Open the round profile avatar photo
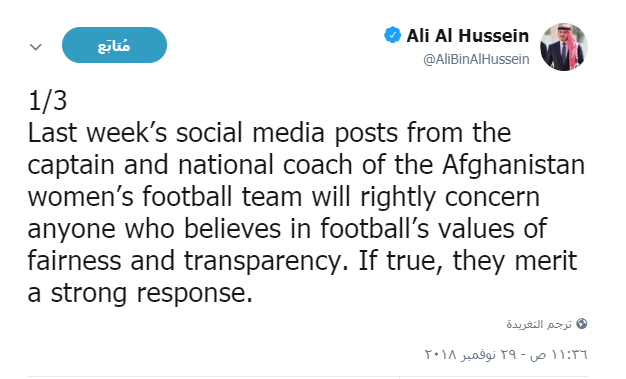 coord(564,47)
